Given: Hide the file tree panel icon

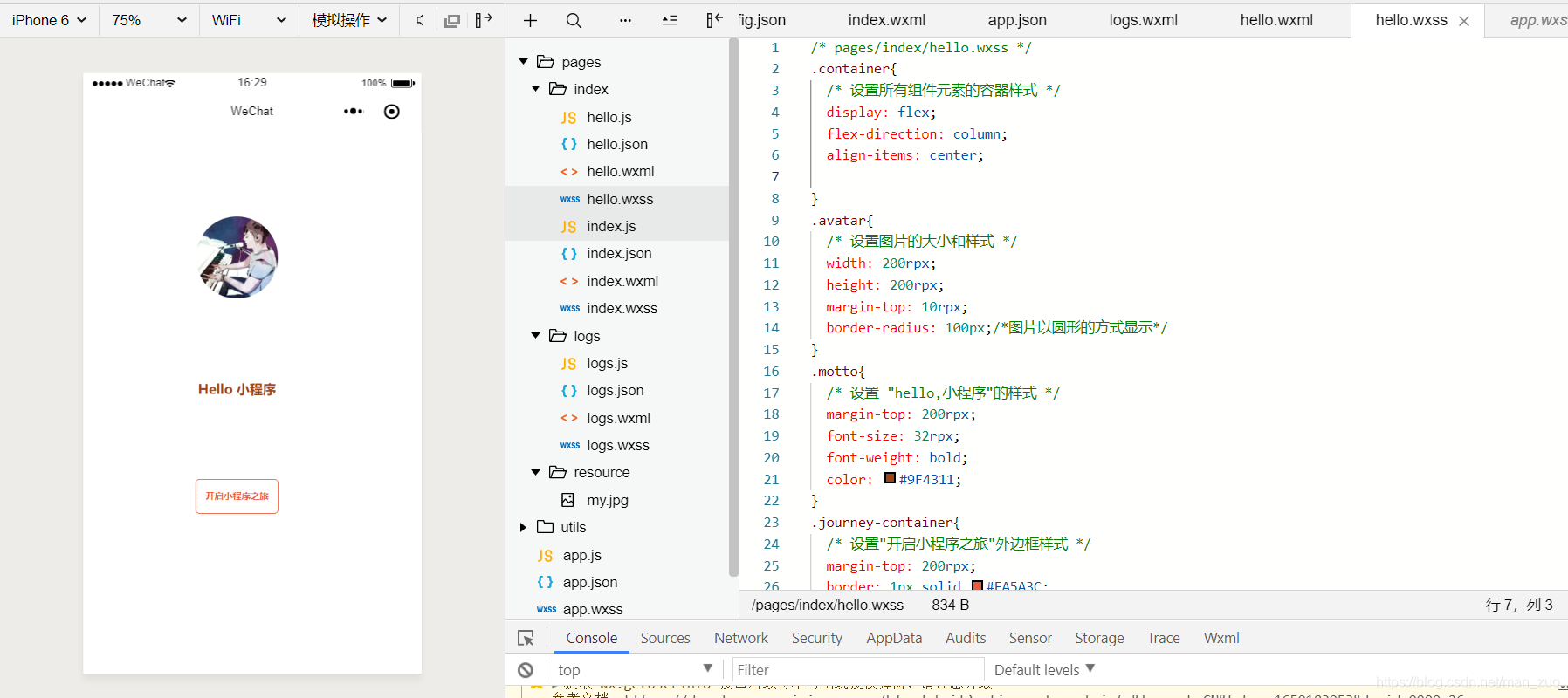Looking at the screenshot, I should coord(714,20).
